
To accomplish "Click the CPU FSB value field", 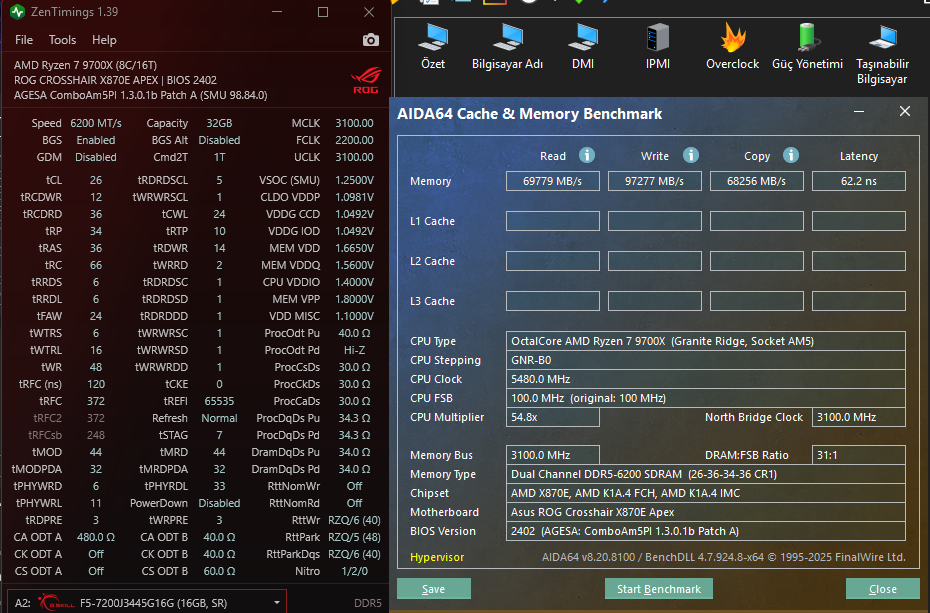I will click(705, 398).
